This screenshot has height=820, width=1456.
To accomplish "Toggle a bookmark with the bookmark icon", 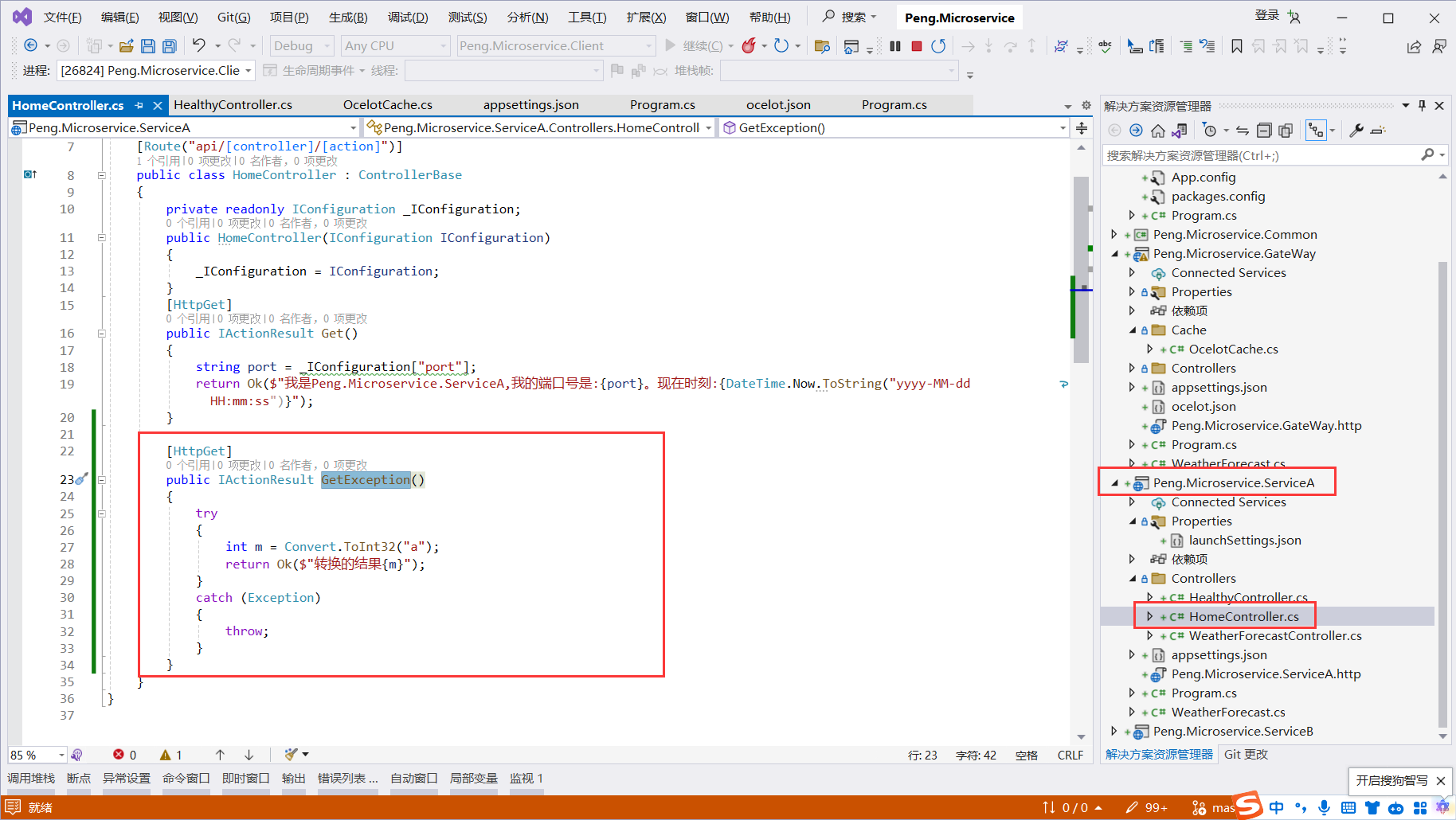I will coord(1236,46).
